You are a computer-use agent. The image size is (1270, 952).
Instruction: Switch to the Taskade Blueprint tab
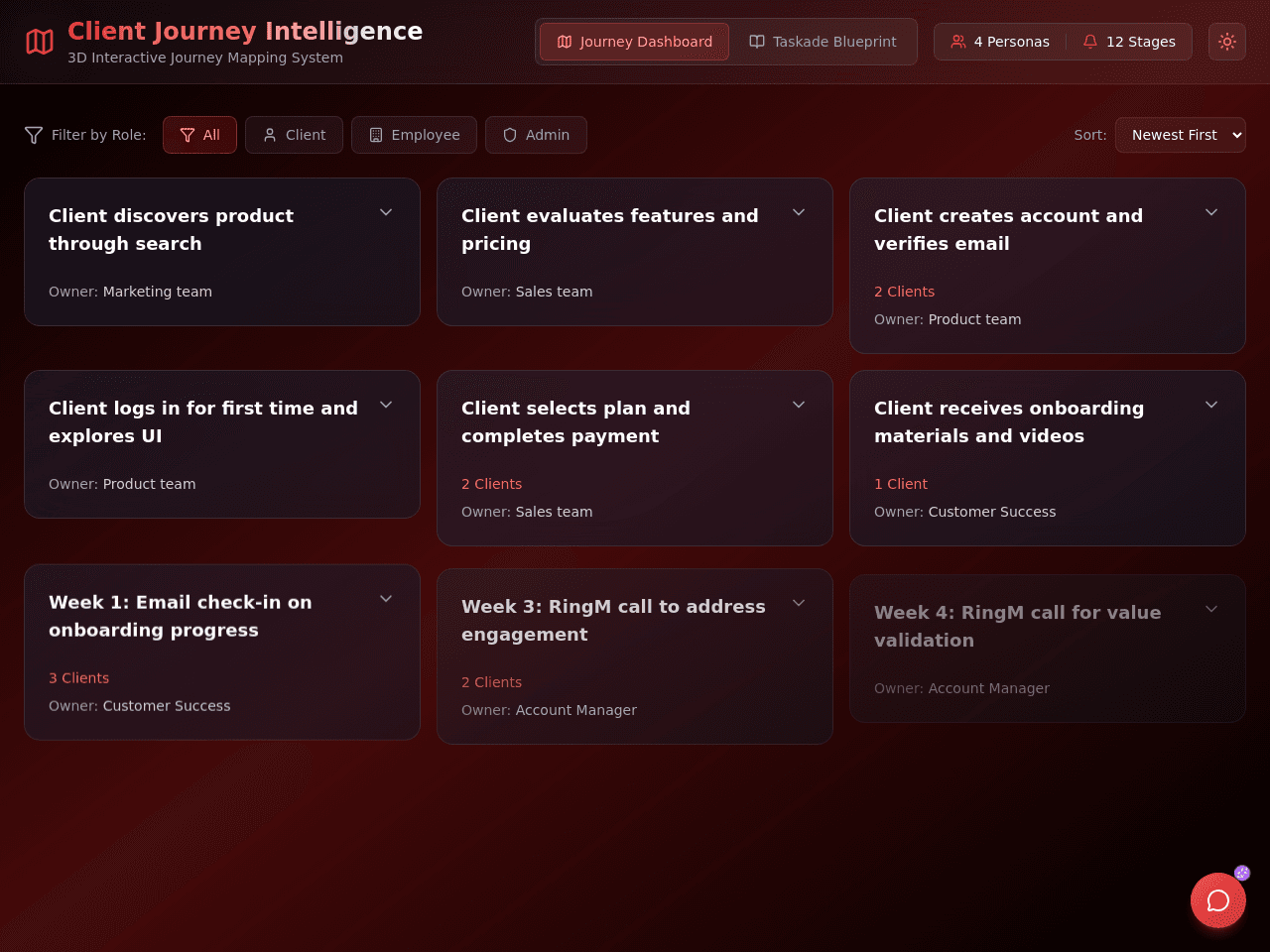click(823, 42)
